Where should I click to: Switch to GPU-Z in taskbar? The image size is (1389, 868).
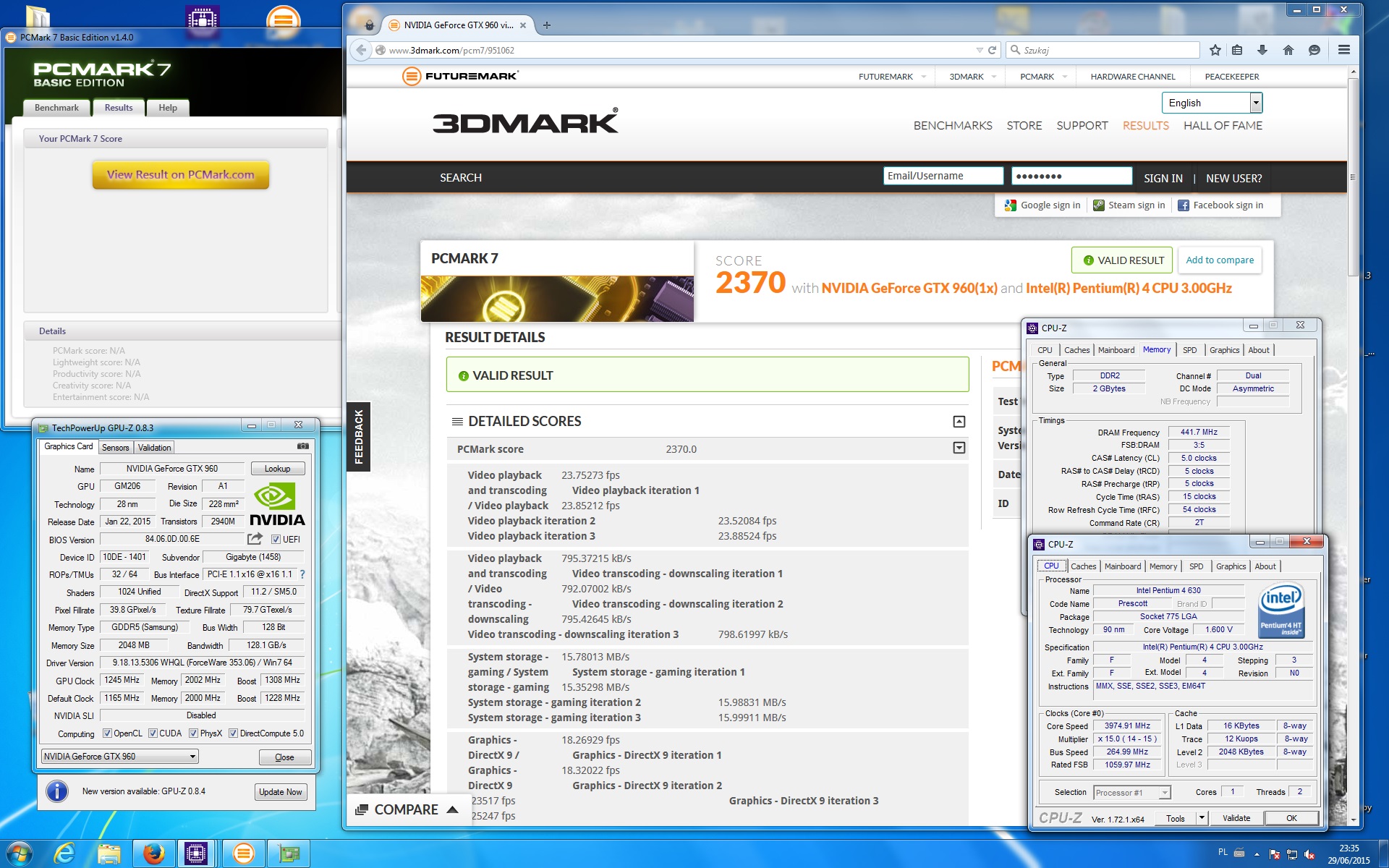(x=289, y=854)
